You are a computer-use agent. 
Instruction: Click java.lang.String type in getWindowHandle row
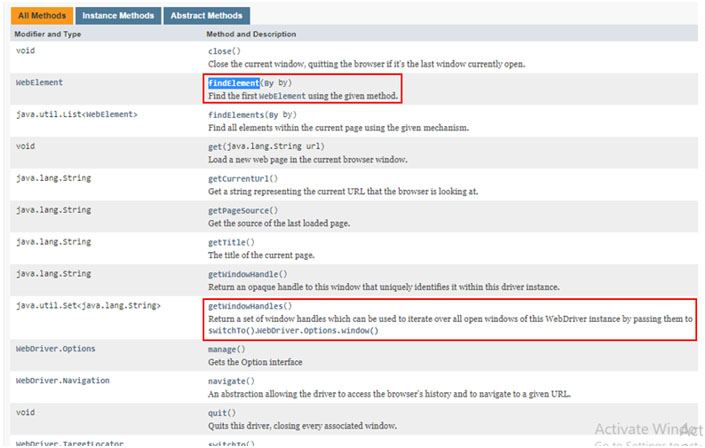pos(54,274)
